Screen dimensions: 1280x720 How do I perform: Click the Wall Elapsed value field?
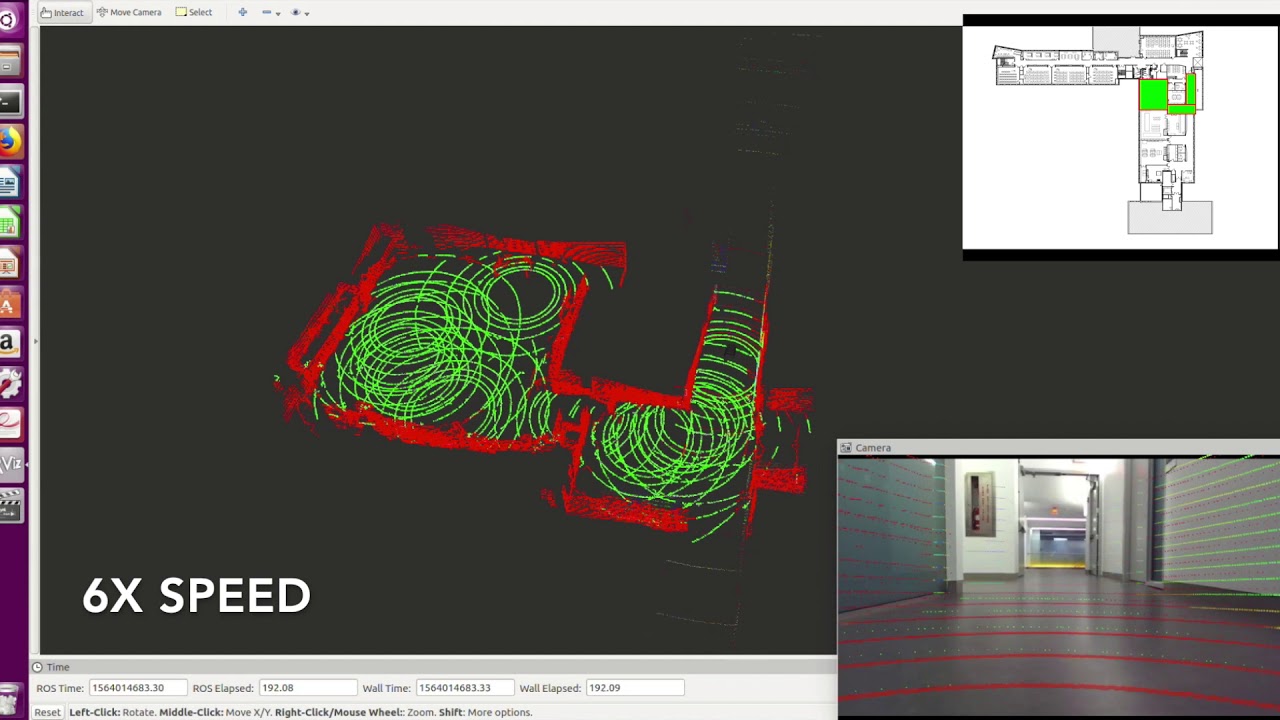click(x=635, y=688)
